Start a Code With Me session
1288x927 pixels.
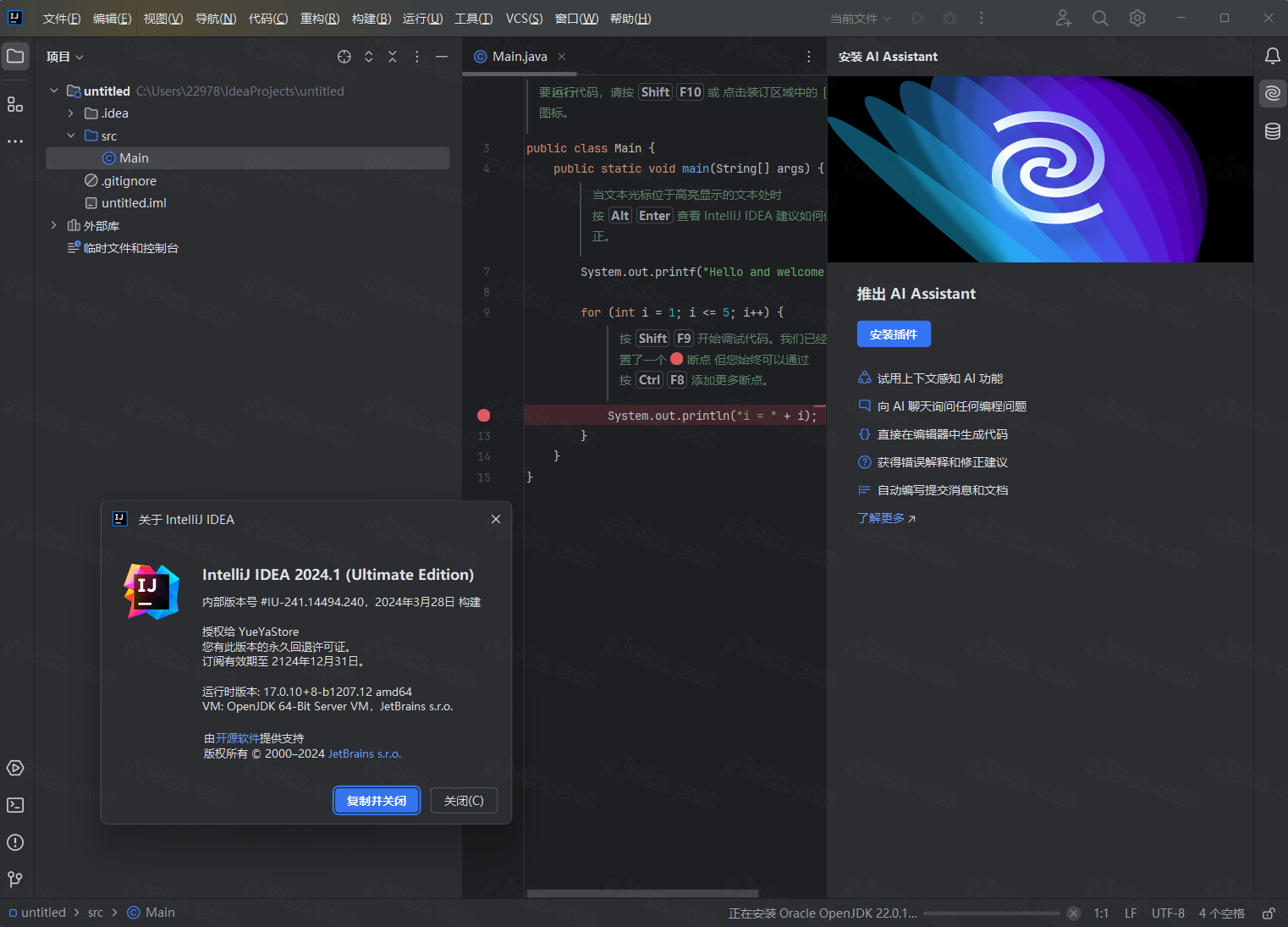point(1062,18)
